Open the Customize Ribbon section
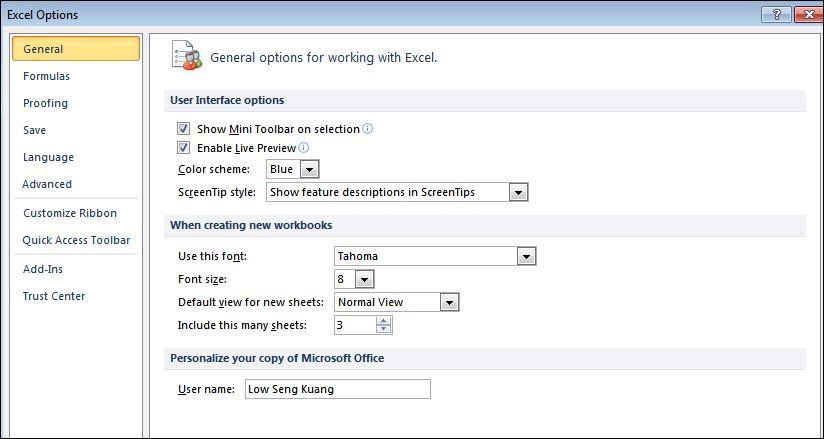 point(70,213)
